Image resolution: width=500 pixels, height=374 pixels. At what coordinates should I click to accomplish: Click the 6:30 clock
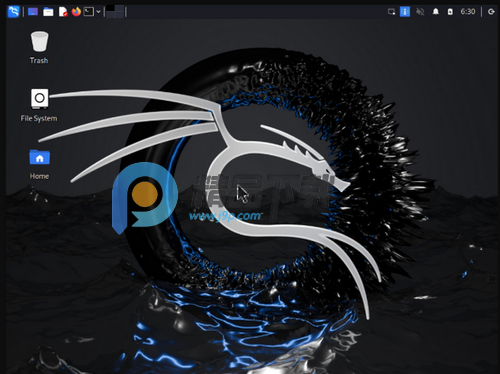point(468,12)
